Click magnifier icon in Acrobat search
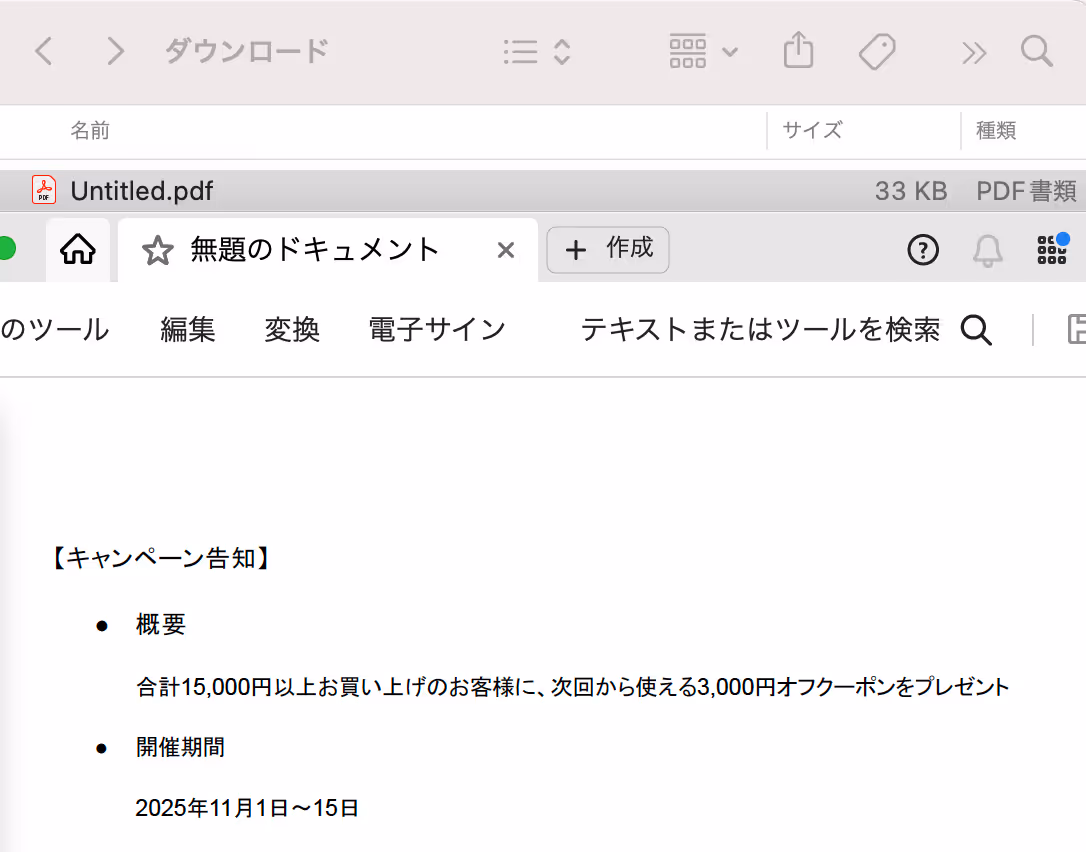1086x852 pixels. 977,330
